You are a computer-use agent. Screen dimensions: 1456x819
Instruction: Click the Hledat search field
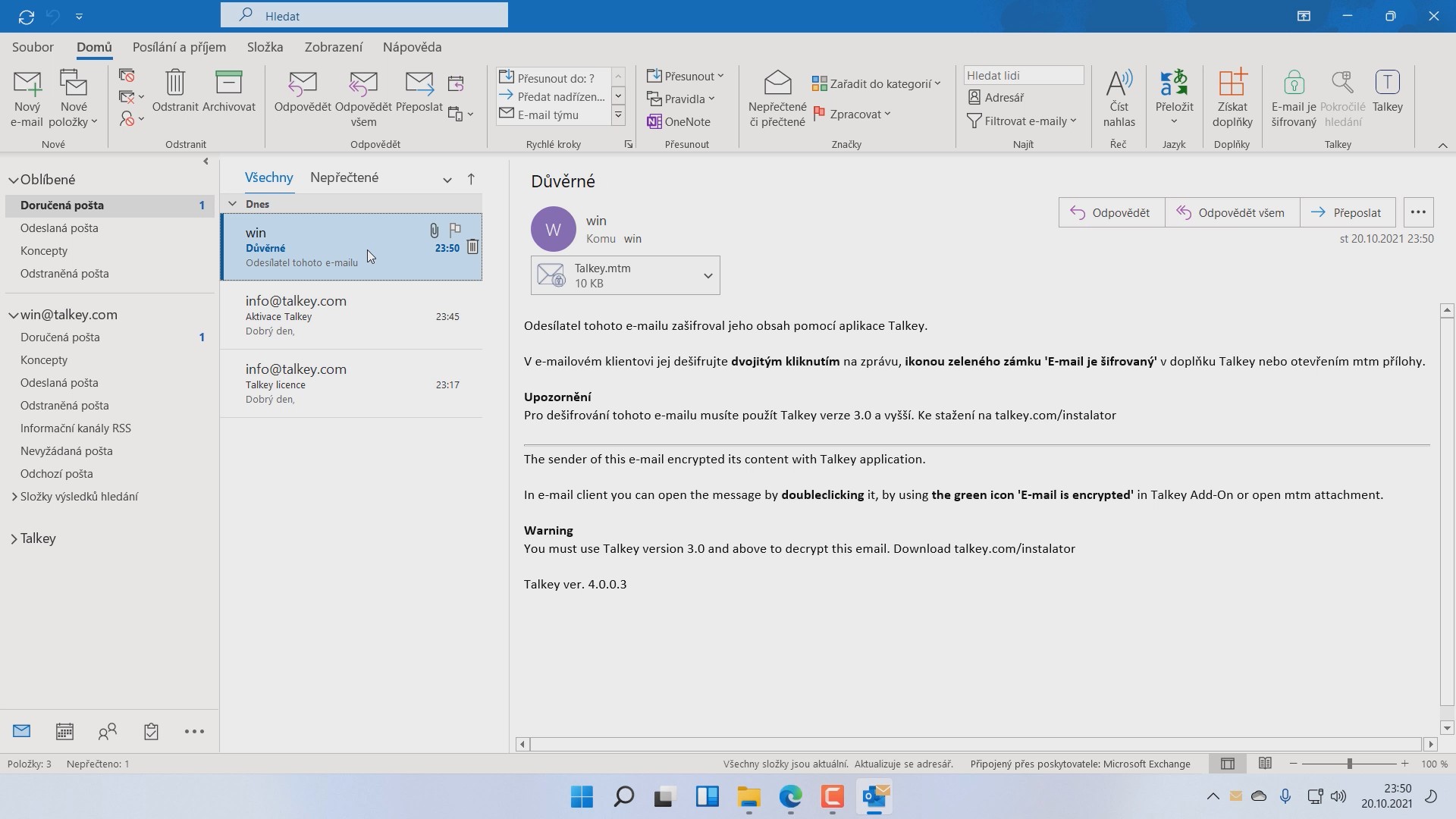364,15
